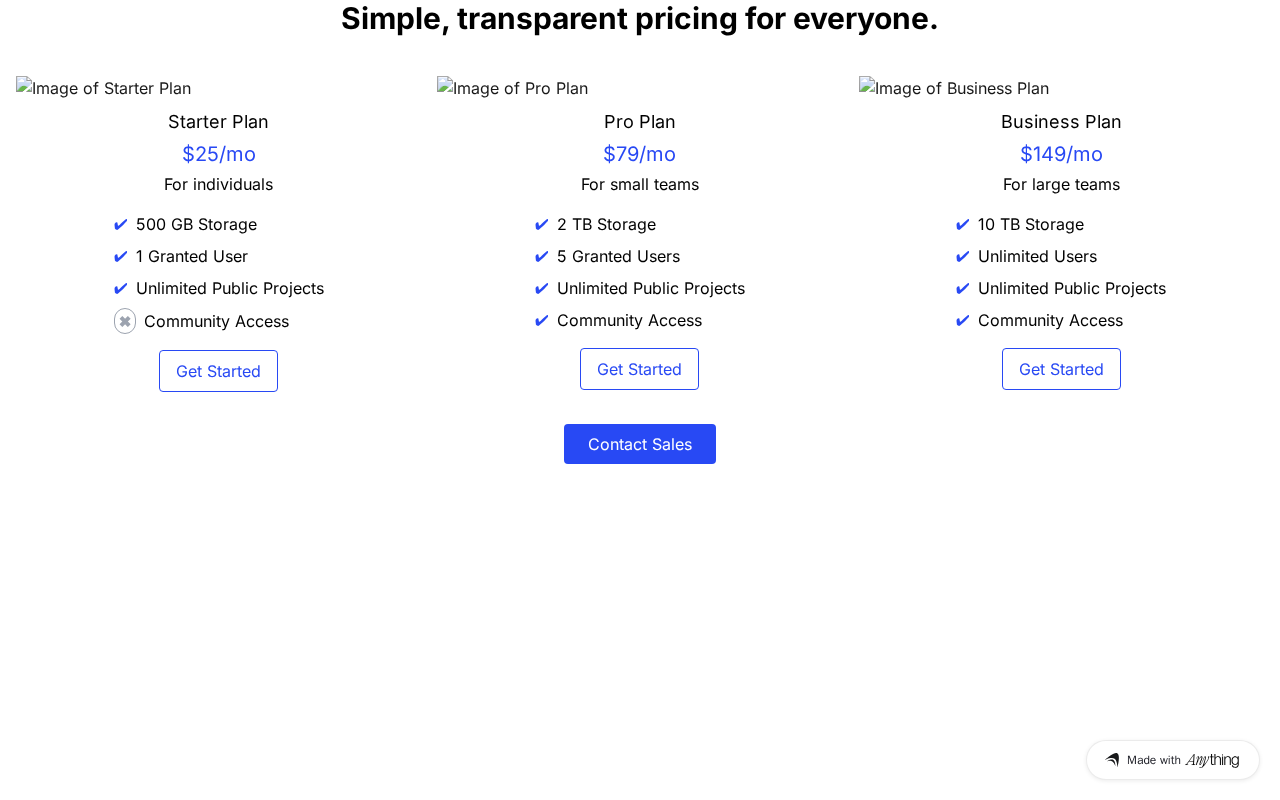Click the checkmark next to 10 TB Storage
This screenshot has height=800, width=1280.
point(963,225)
